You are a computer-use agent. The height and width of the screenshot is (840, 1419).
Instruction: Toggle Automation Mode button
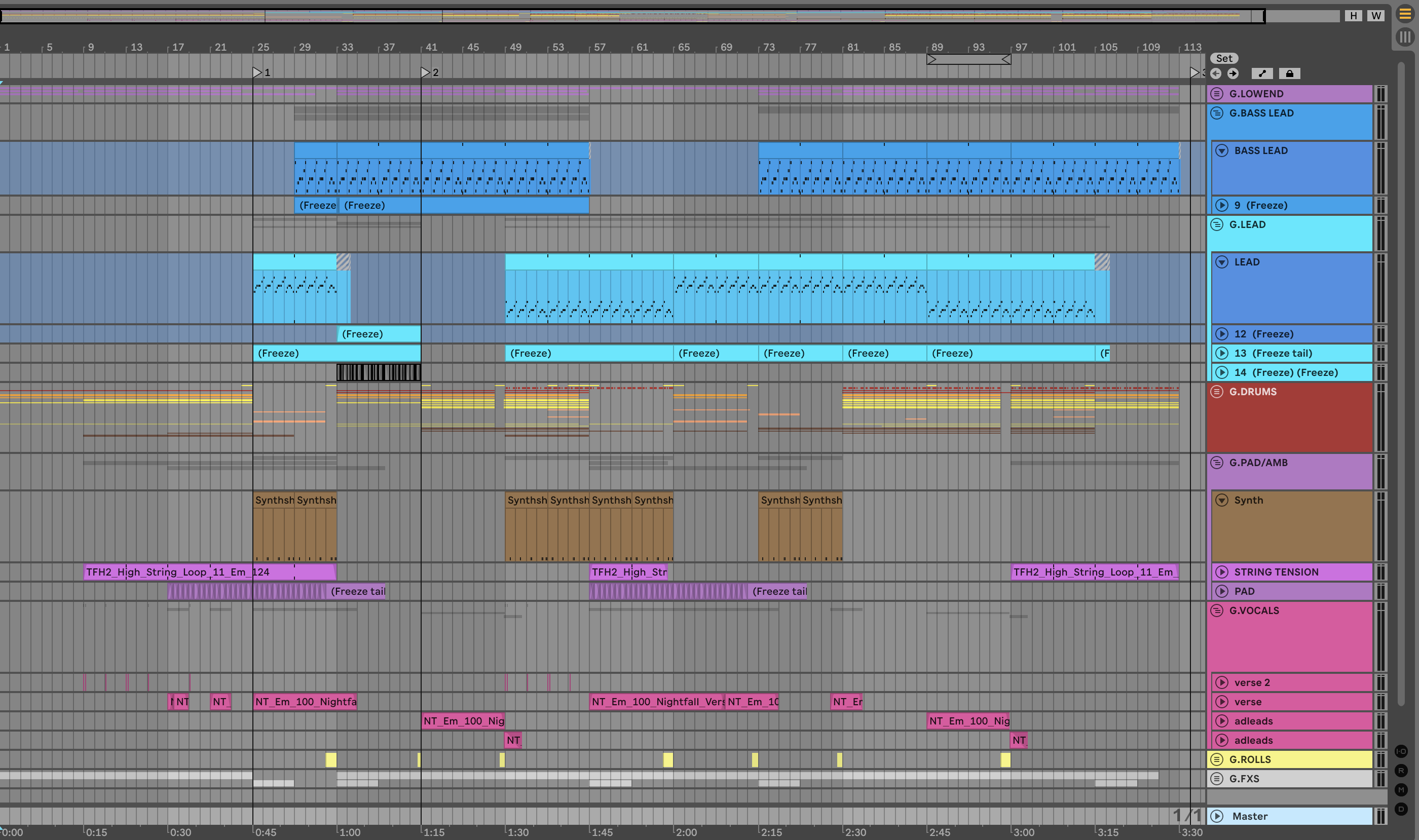tap(1262, 73)
